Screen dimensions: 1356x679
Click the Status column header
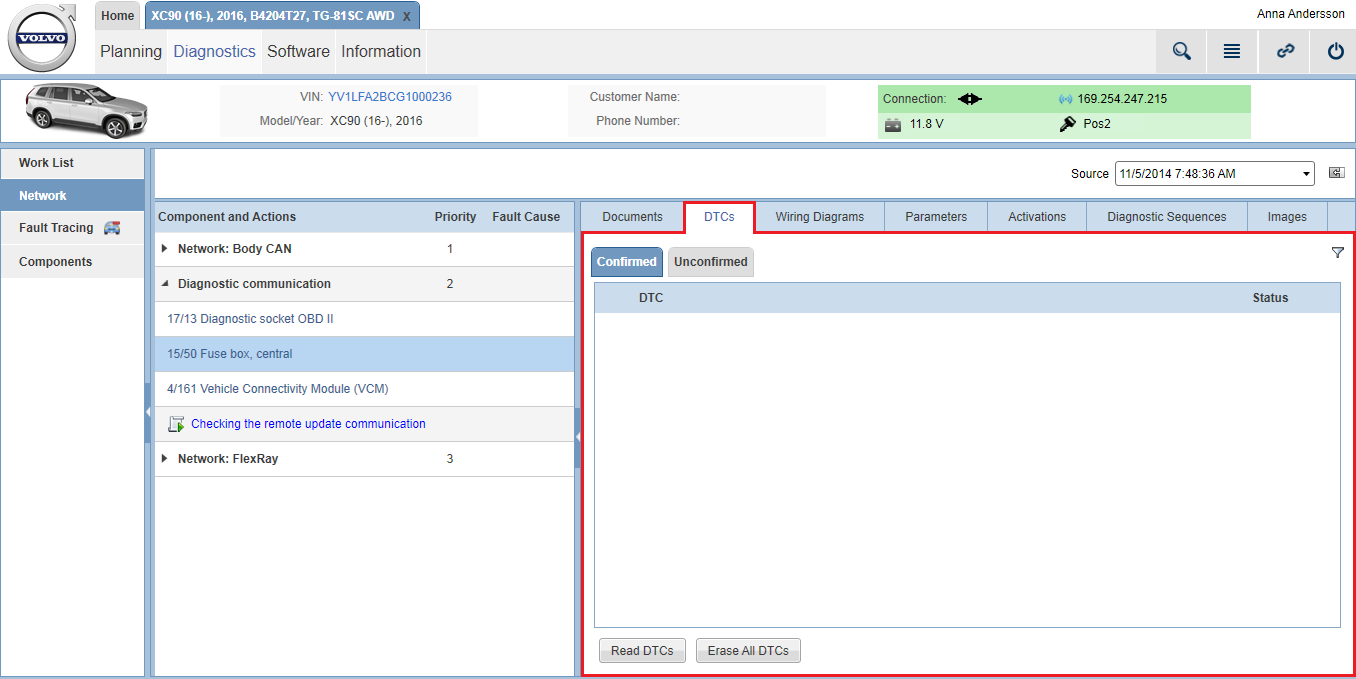coord(1270,298)
